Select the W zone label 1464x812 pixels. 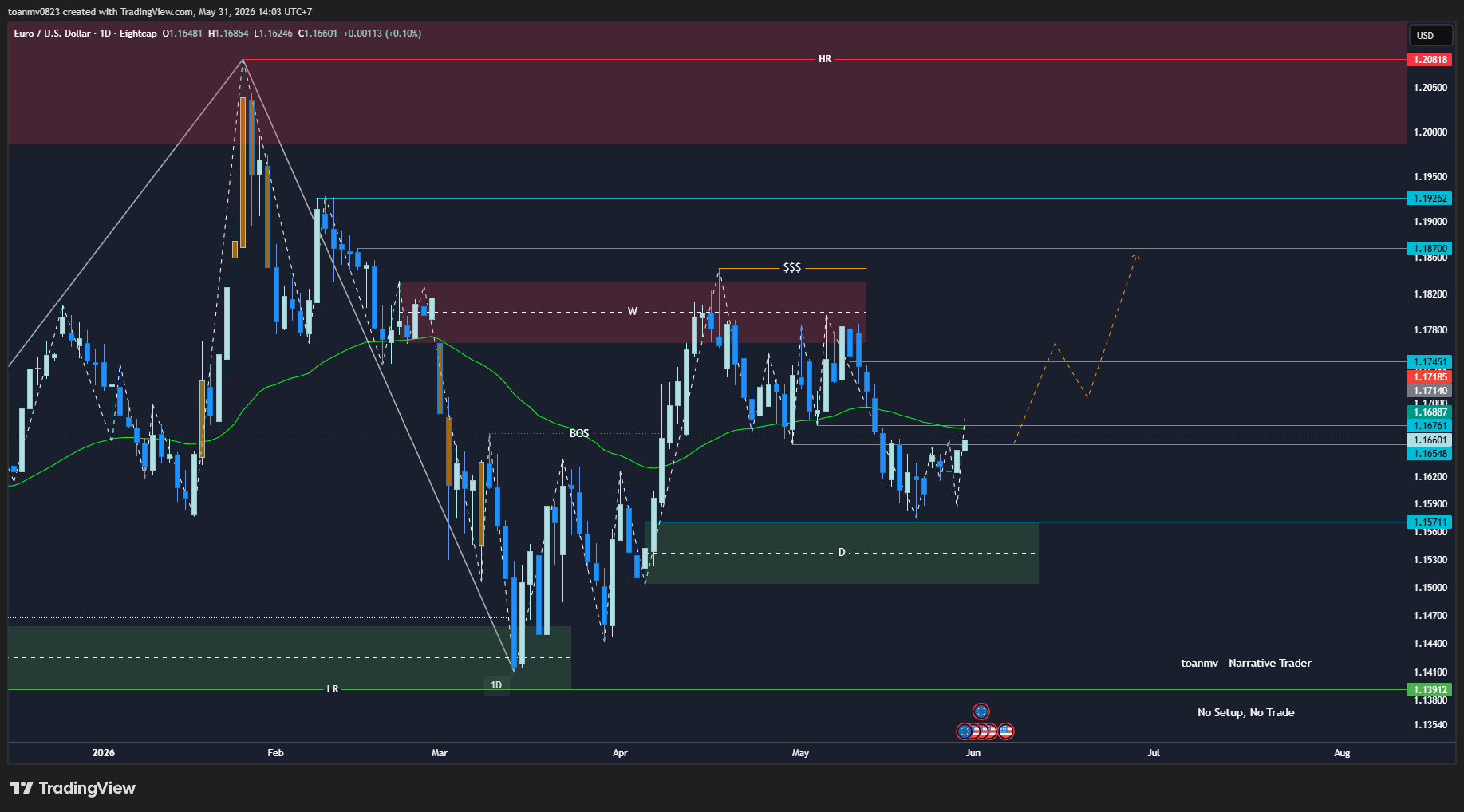coord(633,311)
